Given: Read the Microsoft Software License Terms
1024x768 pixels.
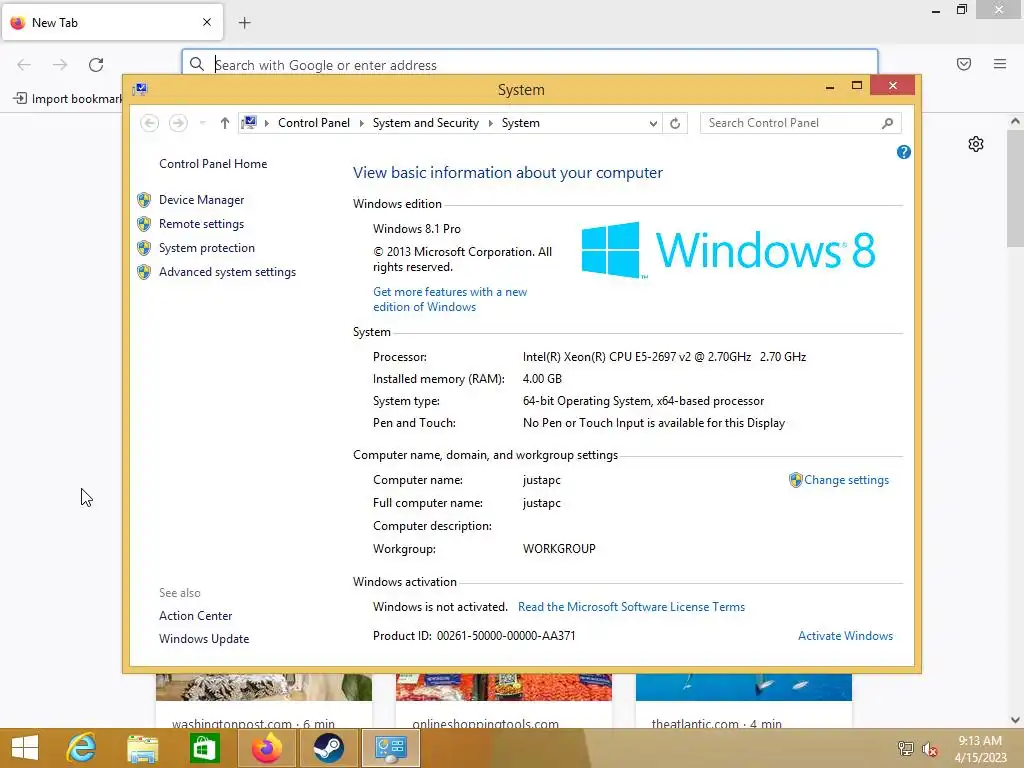Looking at the screenshot, I should click(x=631, y=607).
